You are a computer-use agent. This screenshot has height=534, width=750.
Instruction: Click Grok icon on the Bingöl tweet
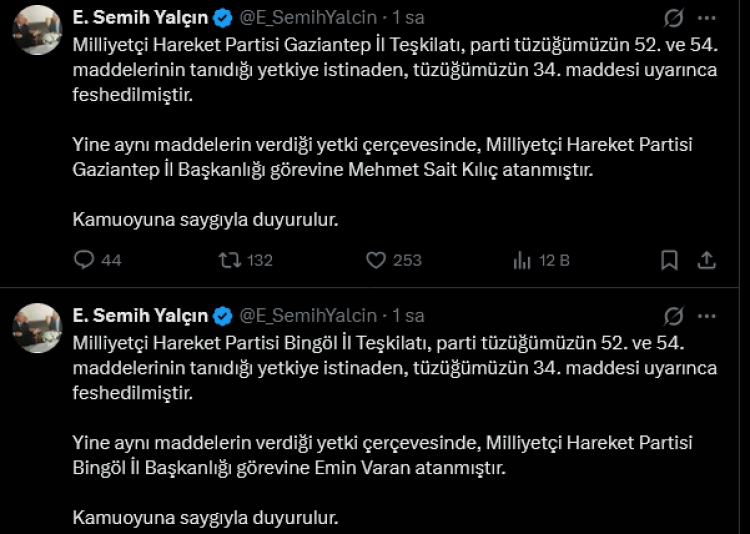coord(673,316)
